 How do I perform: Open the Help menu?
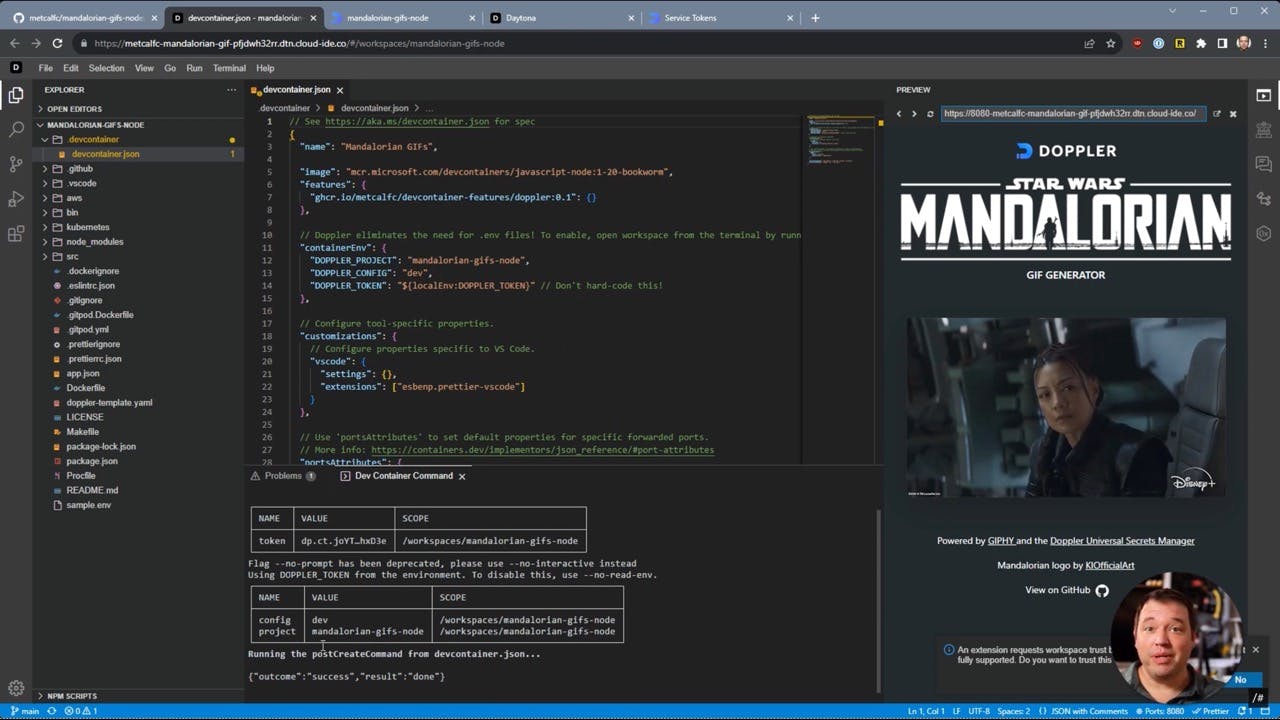(265, 68)
